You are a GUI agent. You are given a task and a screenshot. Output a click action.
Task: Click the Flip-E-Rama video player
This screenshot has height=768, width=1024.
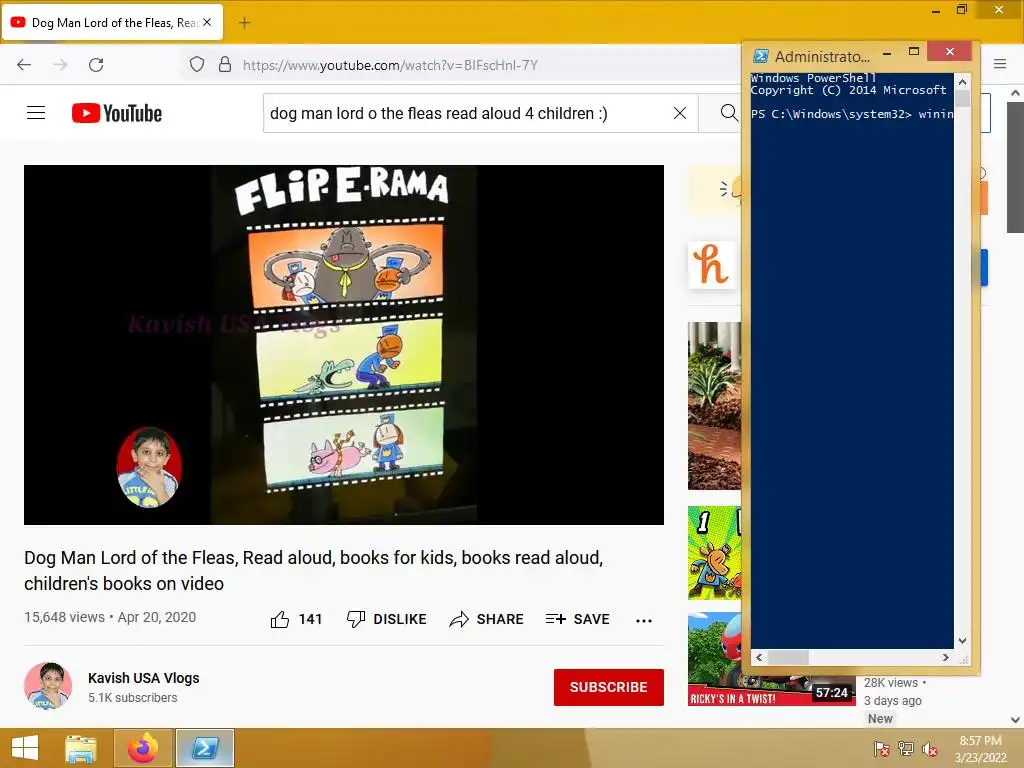coord(344,345)
